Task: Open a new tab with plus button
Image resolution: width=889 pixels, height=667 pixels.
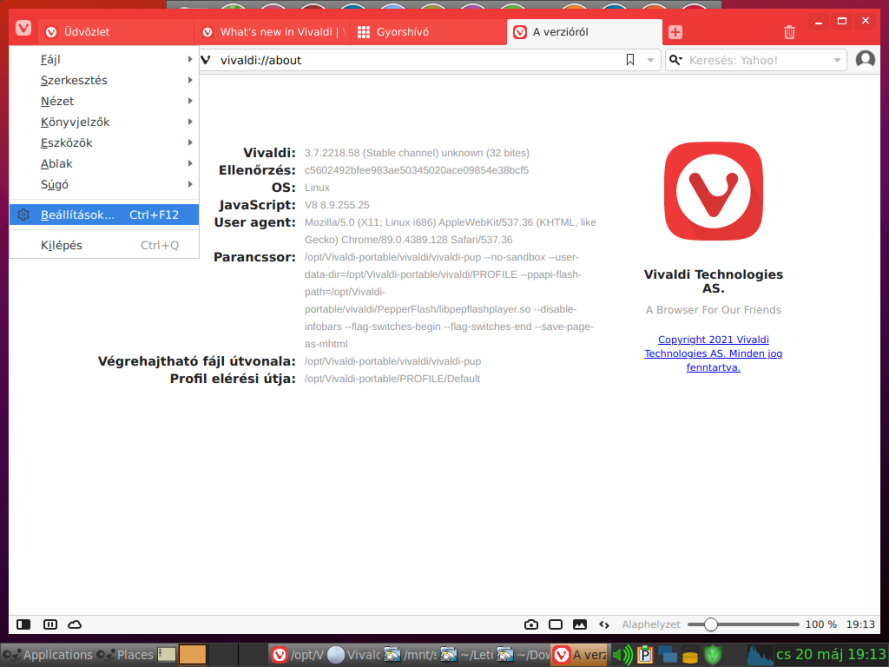Action: point(675,32)
